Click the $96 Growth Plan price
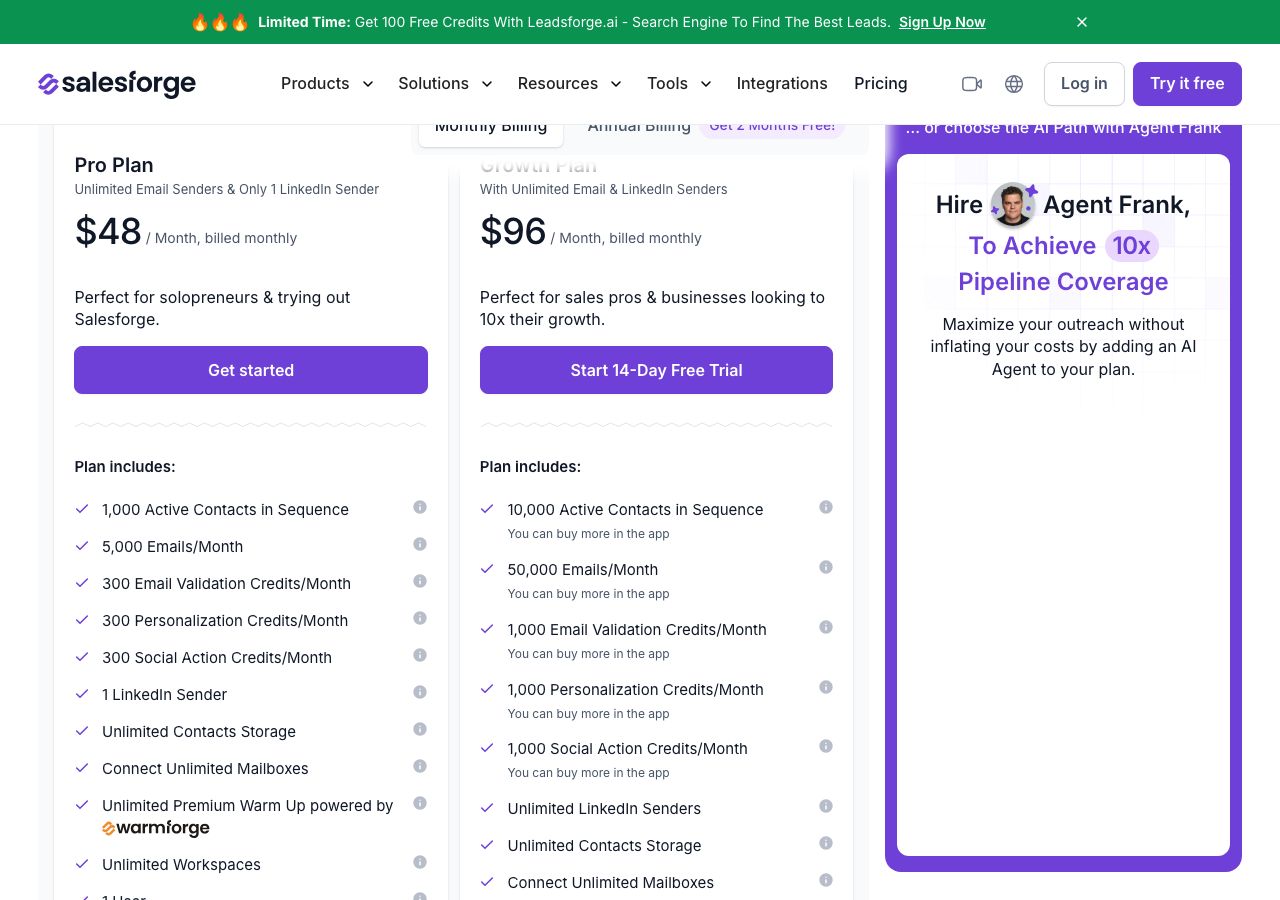1280x900 pixels. coord(513,232)
